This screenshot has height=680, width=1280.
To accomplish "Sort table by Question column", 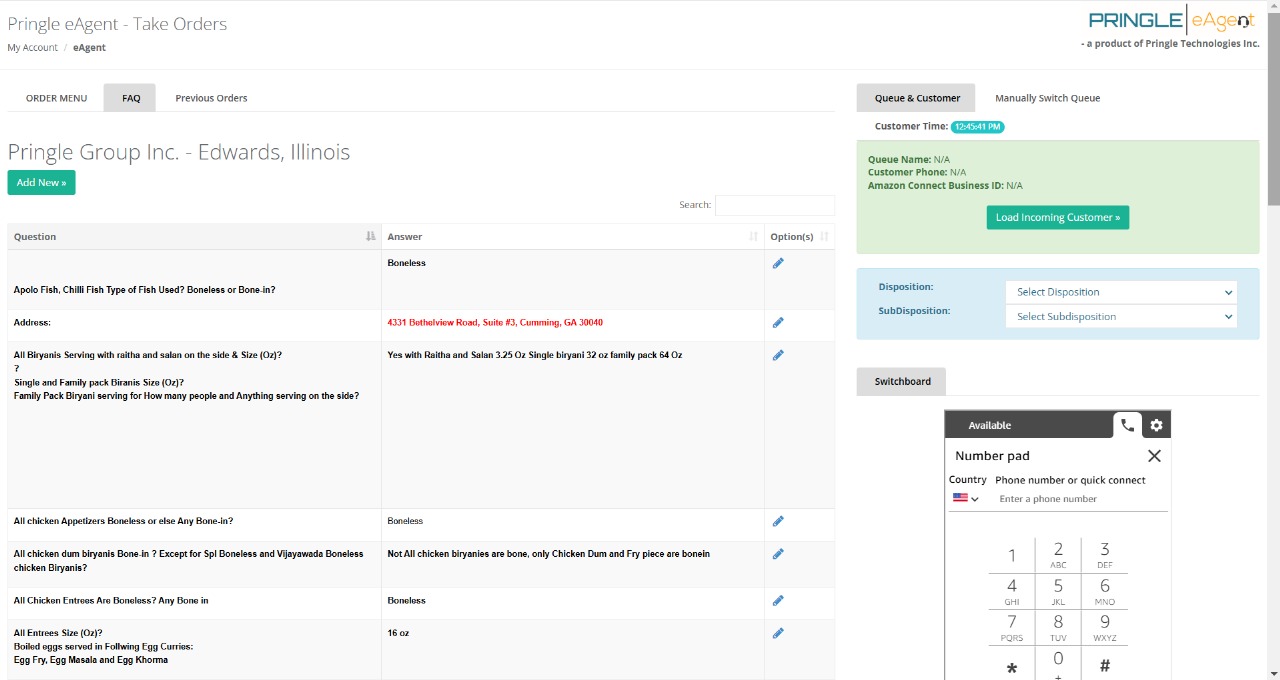I will tap(194, 237).
